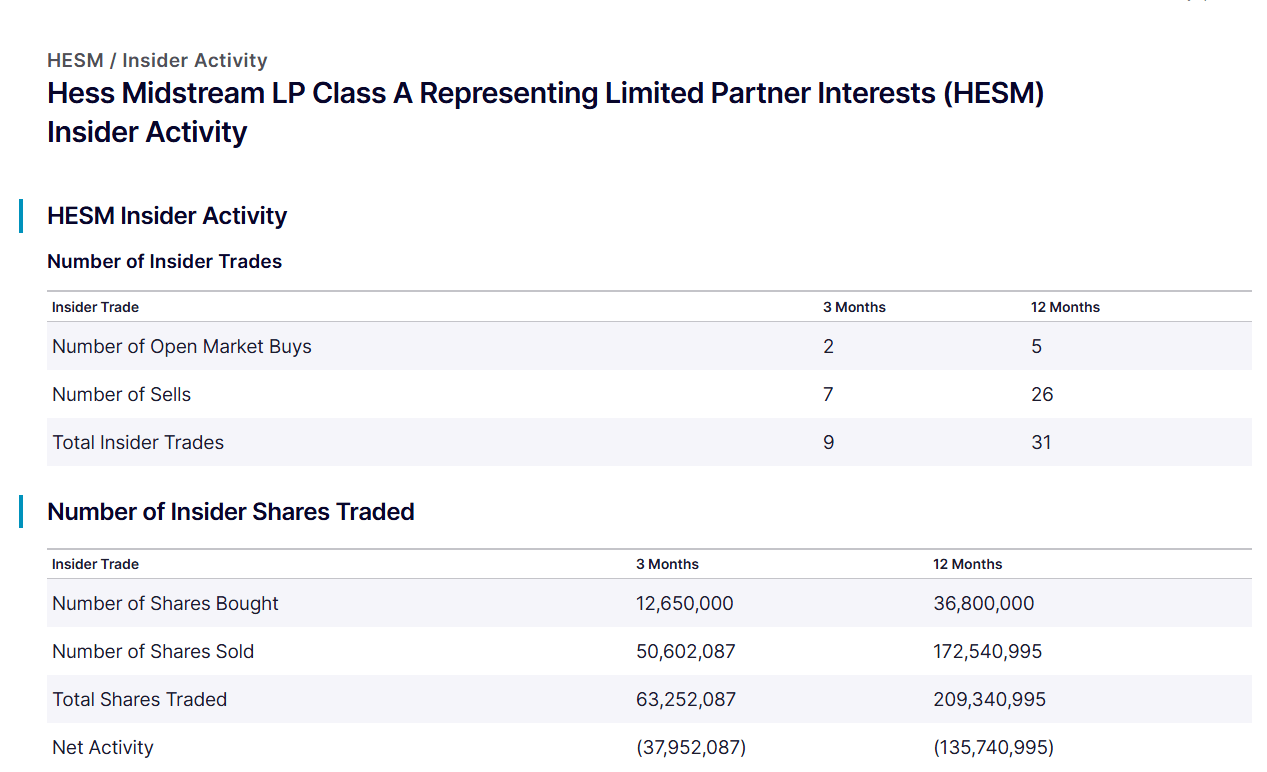Click the Total Insider Trades row
This screenshot has width=1267, height=772.
click(x=137, y=442)
